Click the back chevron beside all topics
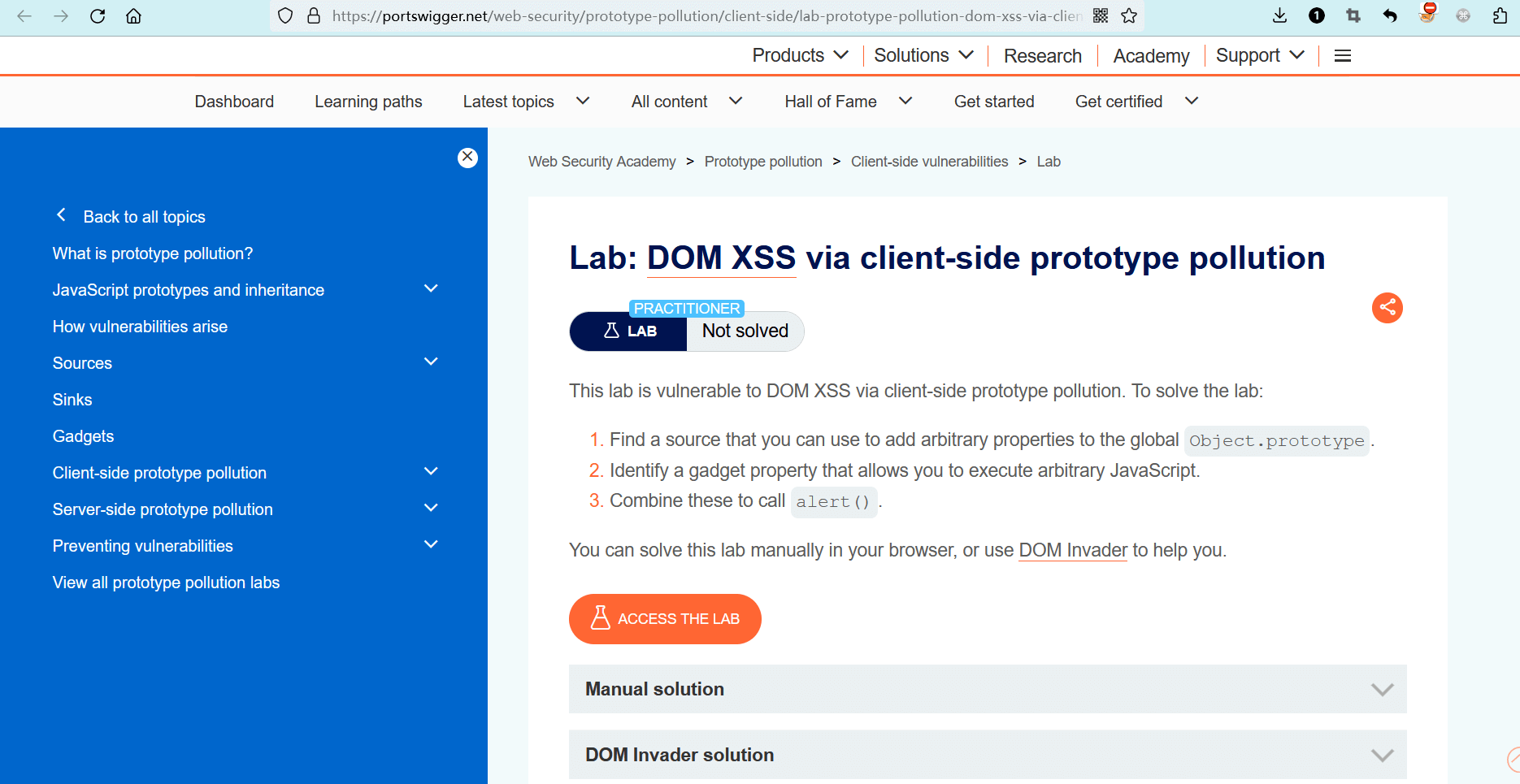The height and width of the screenshot is (784, 1520). (x=61, y=214)
